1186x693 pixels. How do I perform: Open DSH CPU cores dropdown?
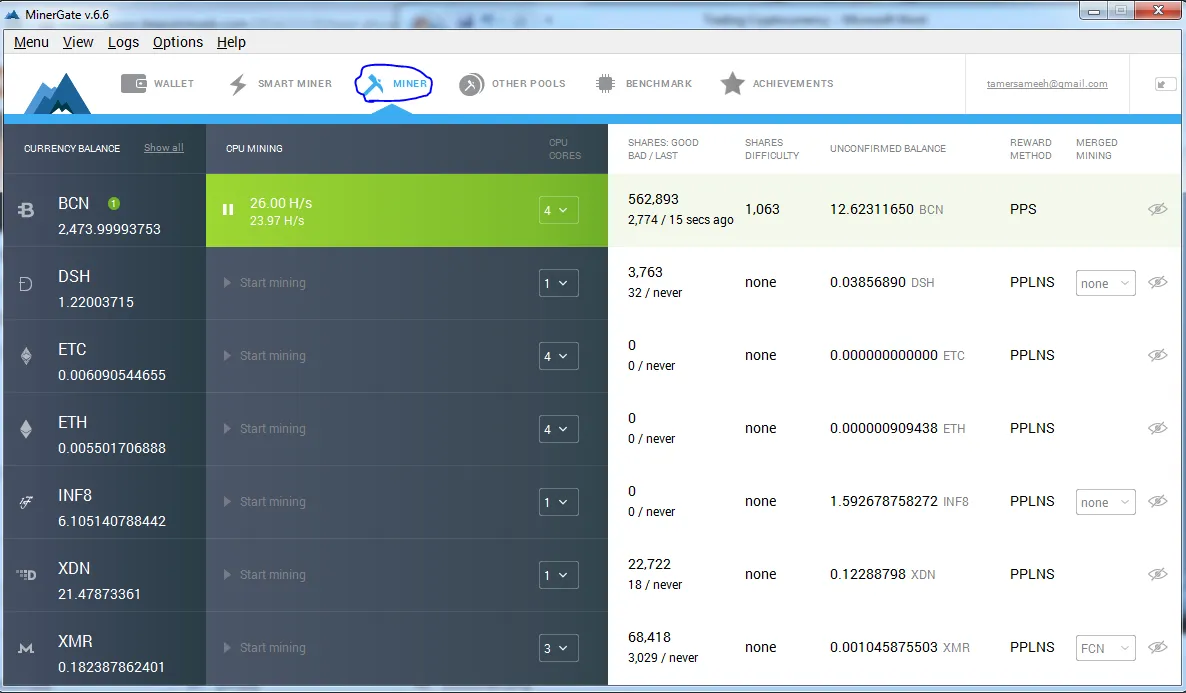point(558,283)
